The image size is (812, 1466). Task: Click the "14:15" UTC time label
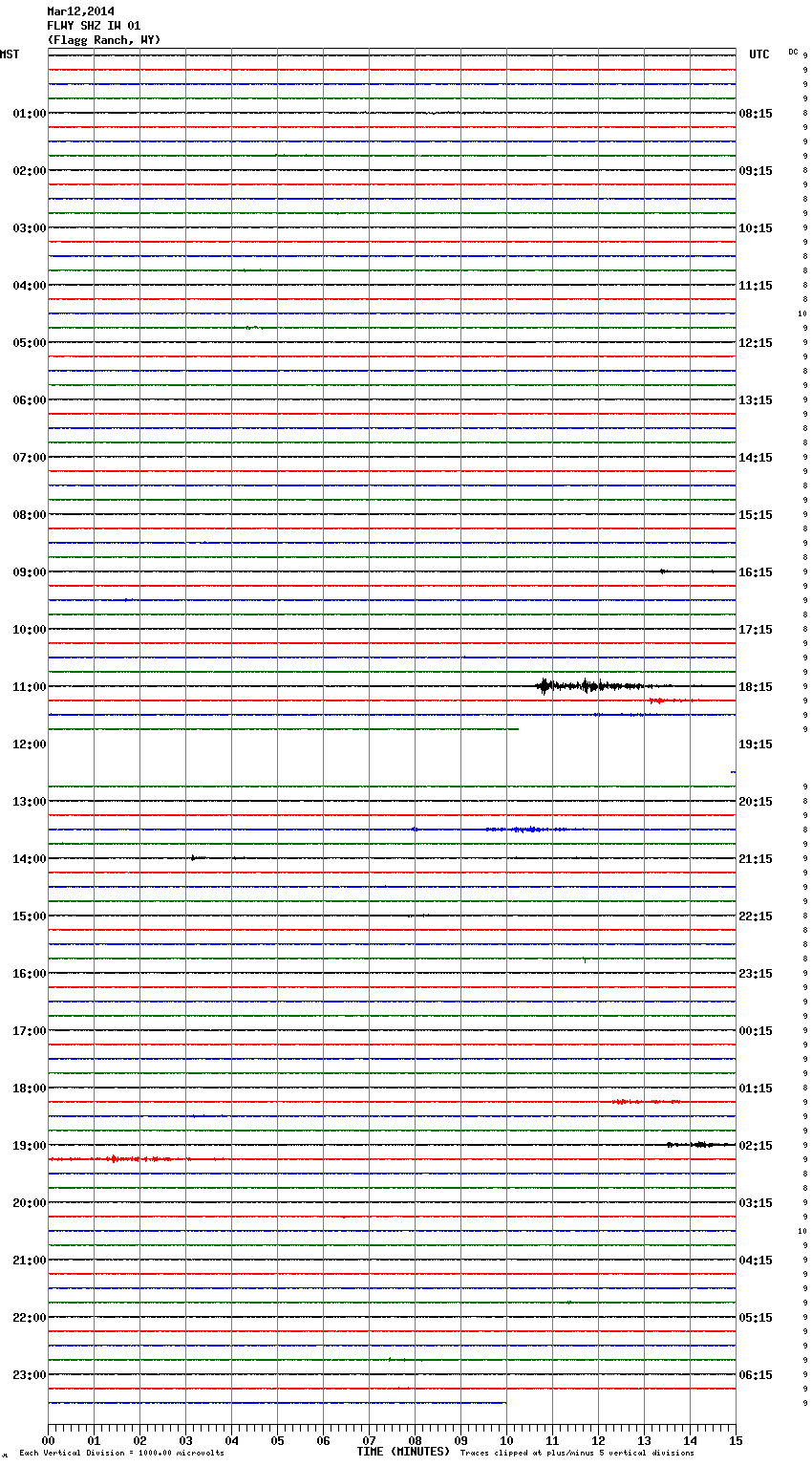[756, 458]
